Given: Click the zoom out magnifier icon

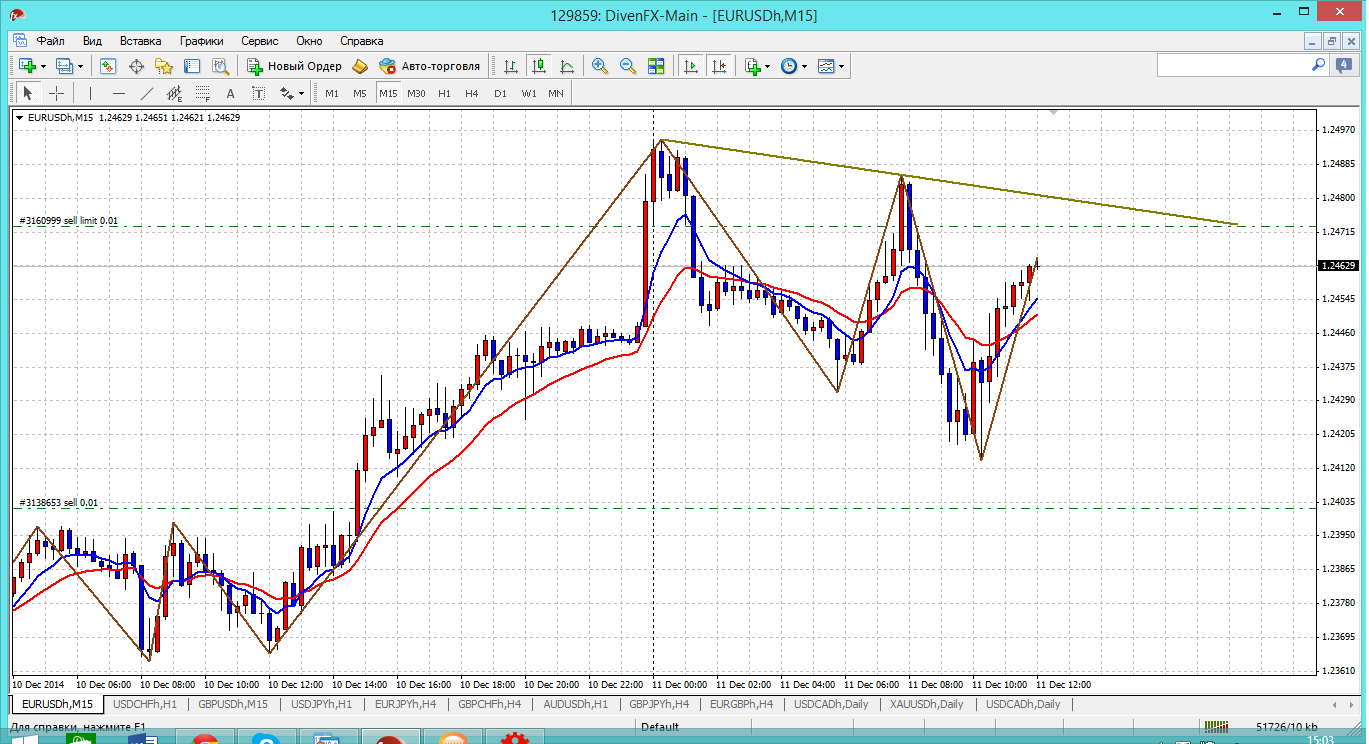Looking at the screenshot, I should 628,66.
